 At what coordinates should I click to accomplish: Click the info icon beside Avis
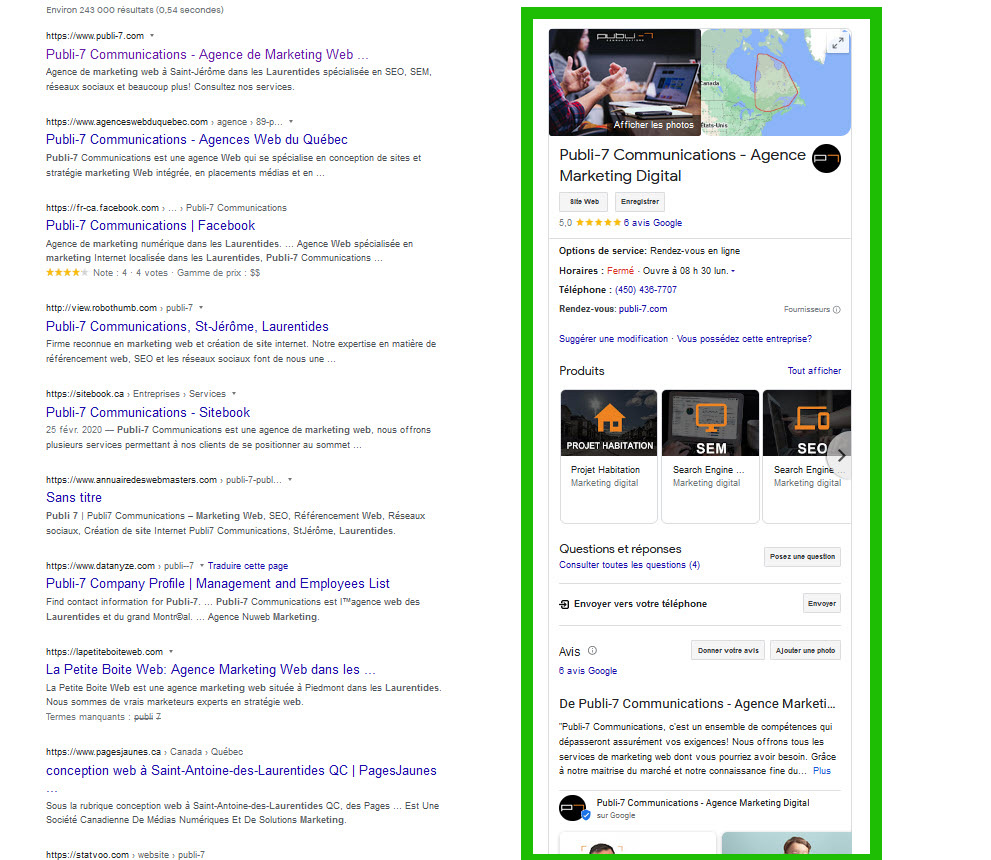(x=592, y=650)
